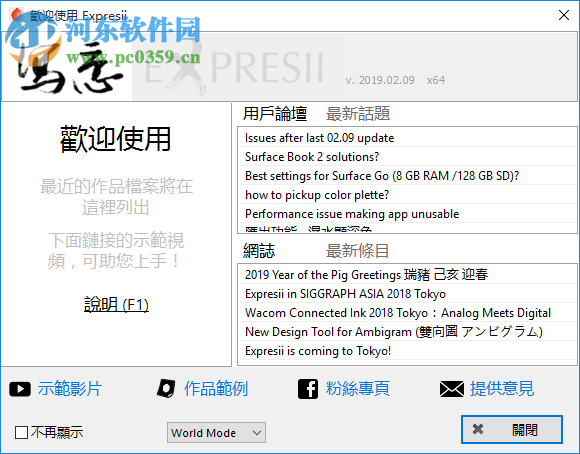The width and height of the screenshot is (580, 454).
Task: Open 'Surface Book 2 solutions?' topic
Action: pyautogui.click(x=407, y=157)
